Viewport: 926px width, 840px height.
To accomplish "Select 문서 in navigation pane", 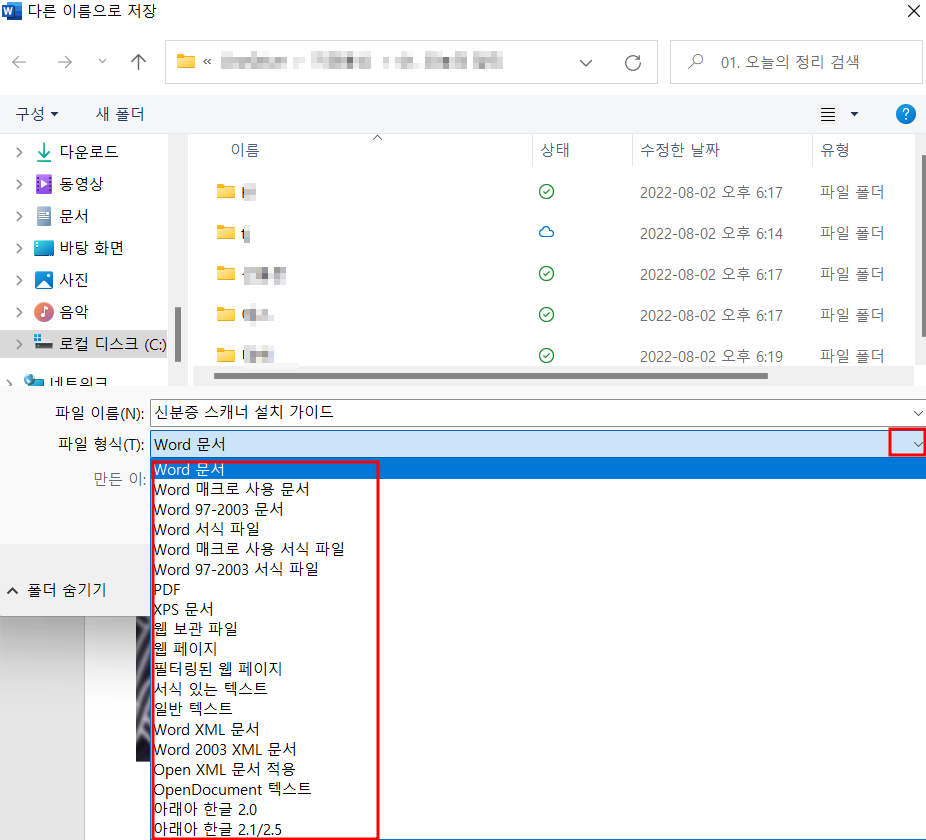I will coord(73,216).
